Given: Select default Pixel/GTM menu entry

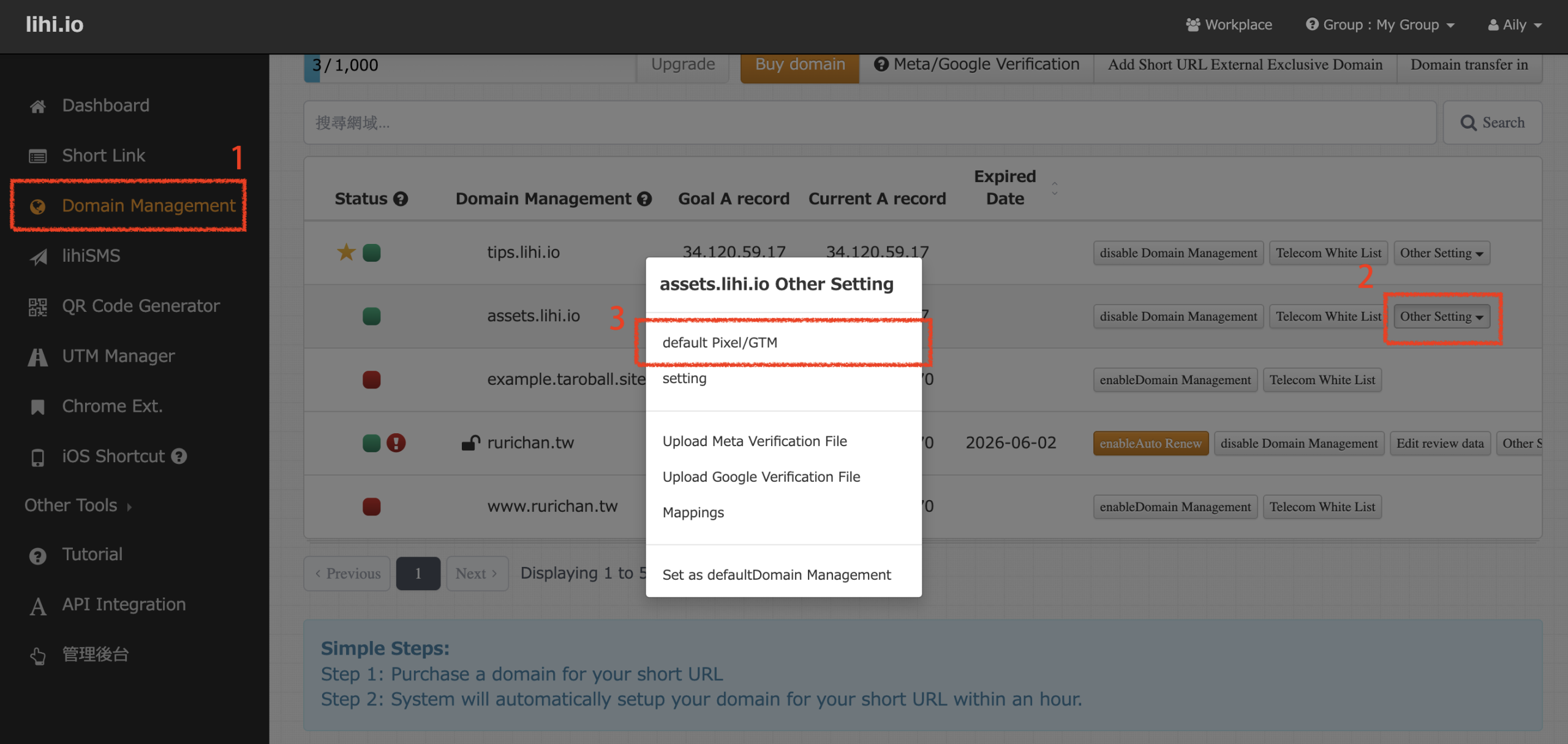Looking at the screenshot, I should pos(720,343).
